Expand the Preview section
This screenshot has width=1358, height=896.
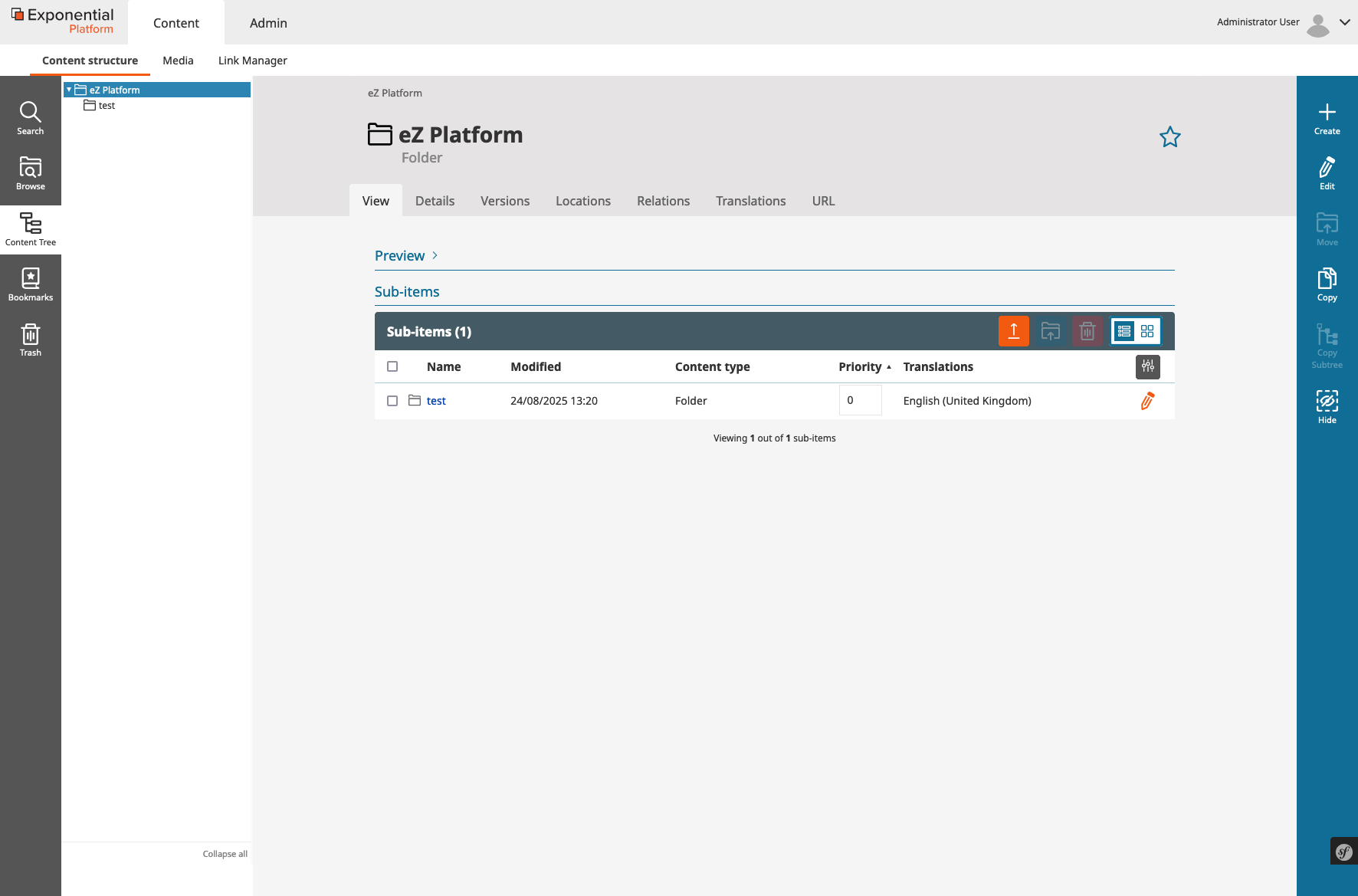point(405,255)
